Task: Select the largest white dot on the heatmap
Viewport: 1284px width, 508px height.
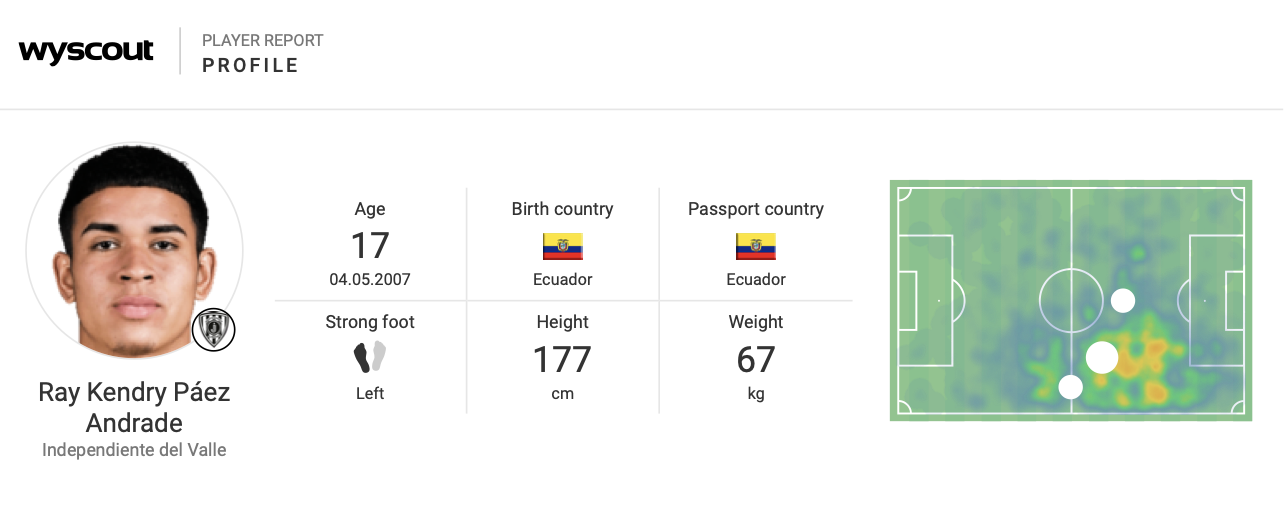Action: [1101, 357]
